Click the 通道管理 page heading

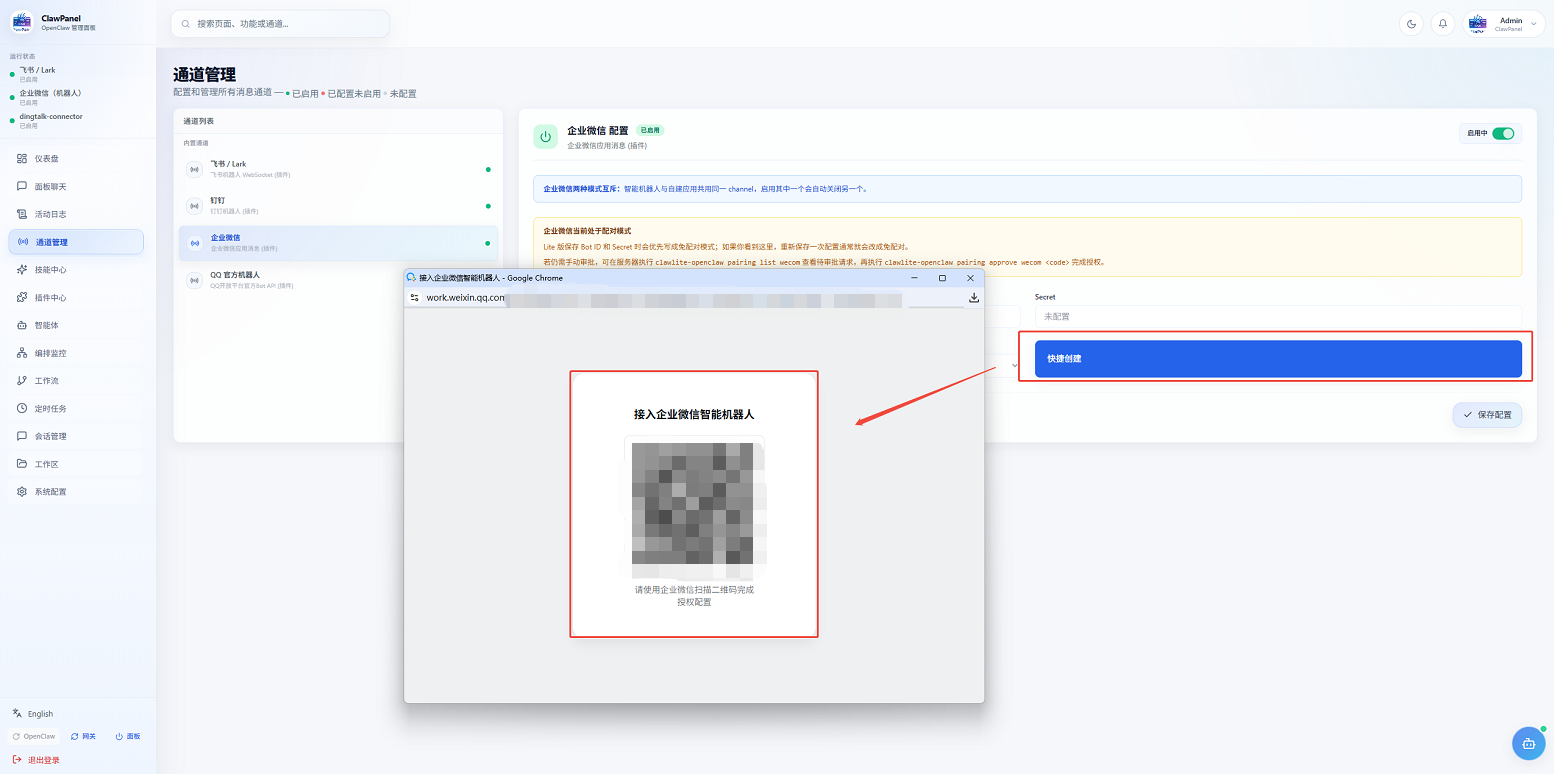pyautogui.click(x=204, y=74)
